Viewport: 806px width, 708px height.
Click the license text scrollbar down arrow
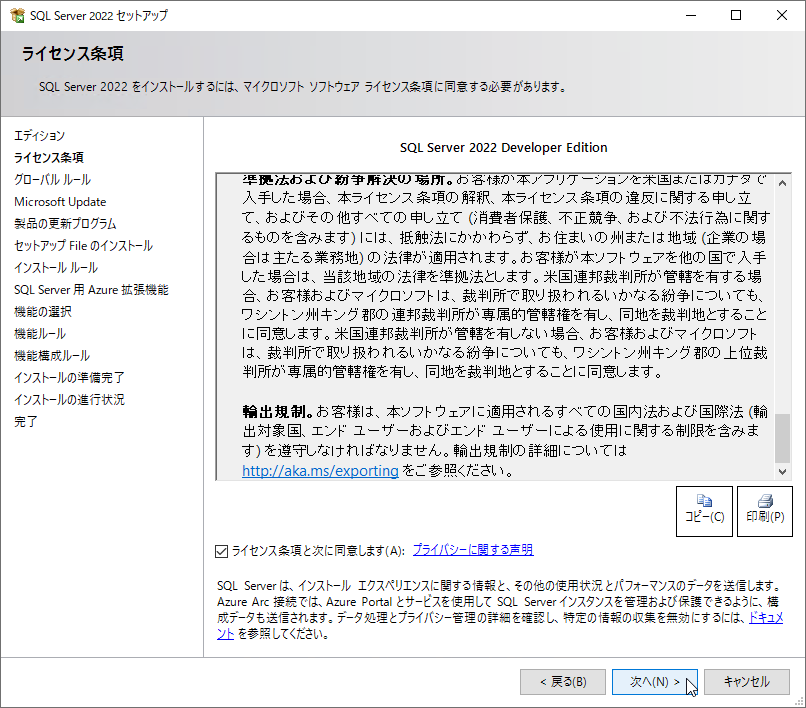[782, 471]
